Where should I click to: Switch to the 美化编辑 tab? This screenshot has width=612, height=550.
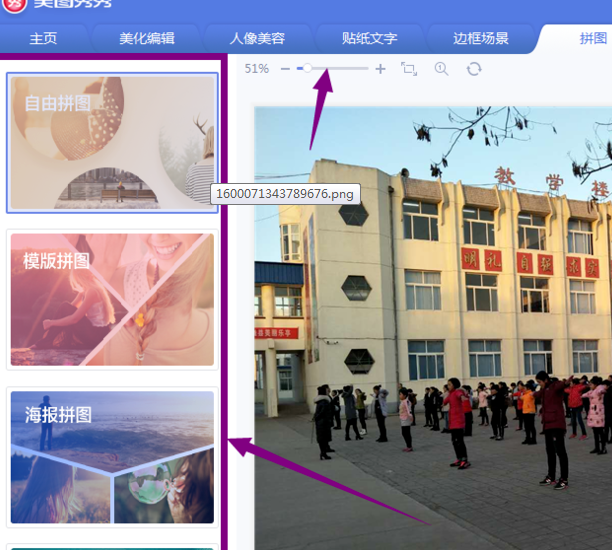[x=147, y=39]
